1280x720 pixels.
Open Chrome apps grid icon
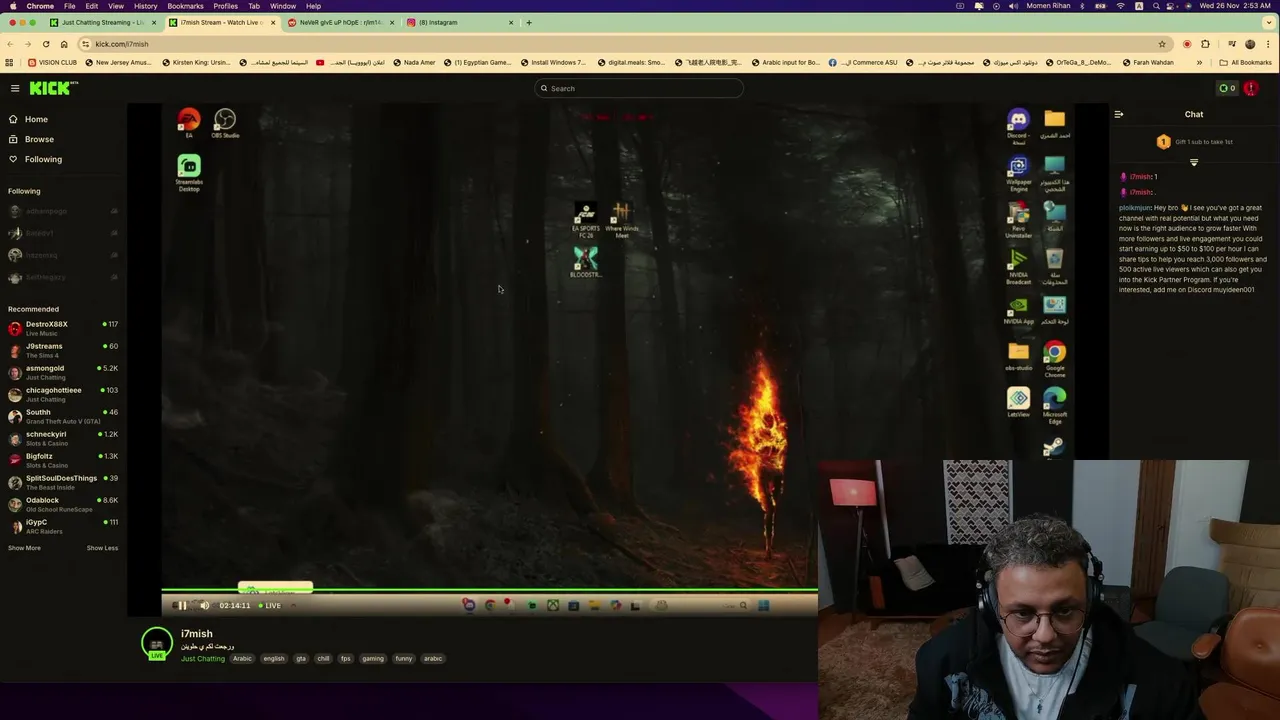(x=9, y=62)
